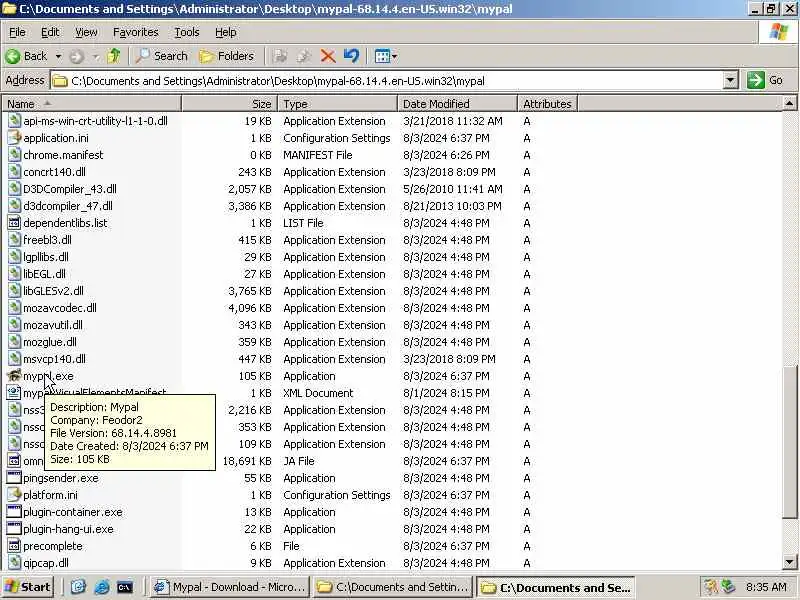Open the Edit menu
Viewport: 800px width, 600px height.
[50, 32]
